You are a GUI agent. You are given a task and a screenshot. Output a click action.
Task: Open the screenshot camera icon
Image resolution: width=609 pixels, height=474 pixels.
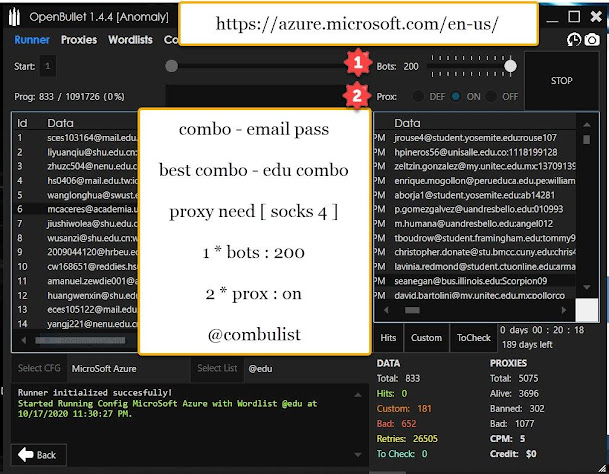click(x=592, y=40)
